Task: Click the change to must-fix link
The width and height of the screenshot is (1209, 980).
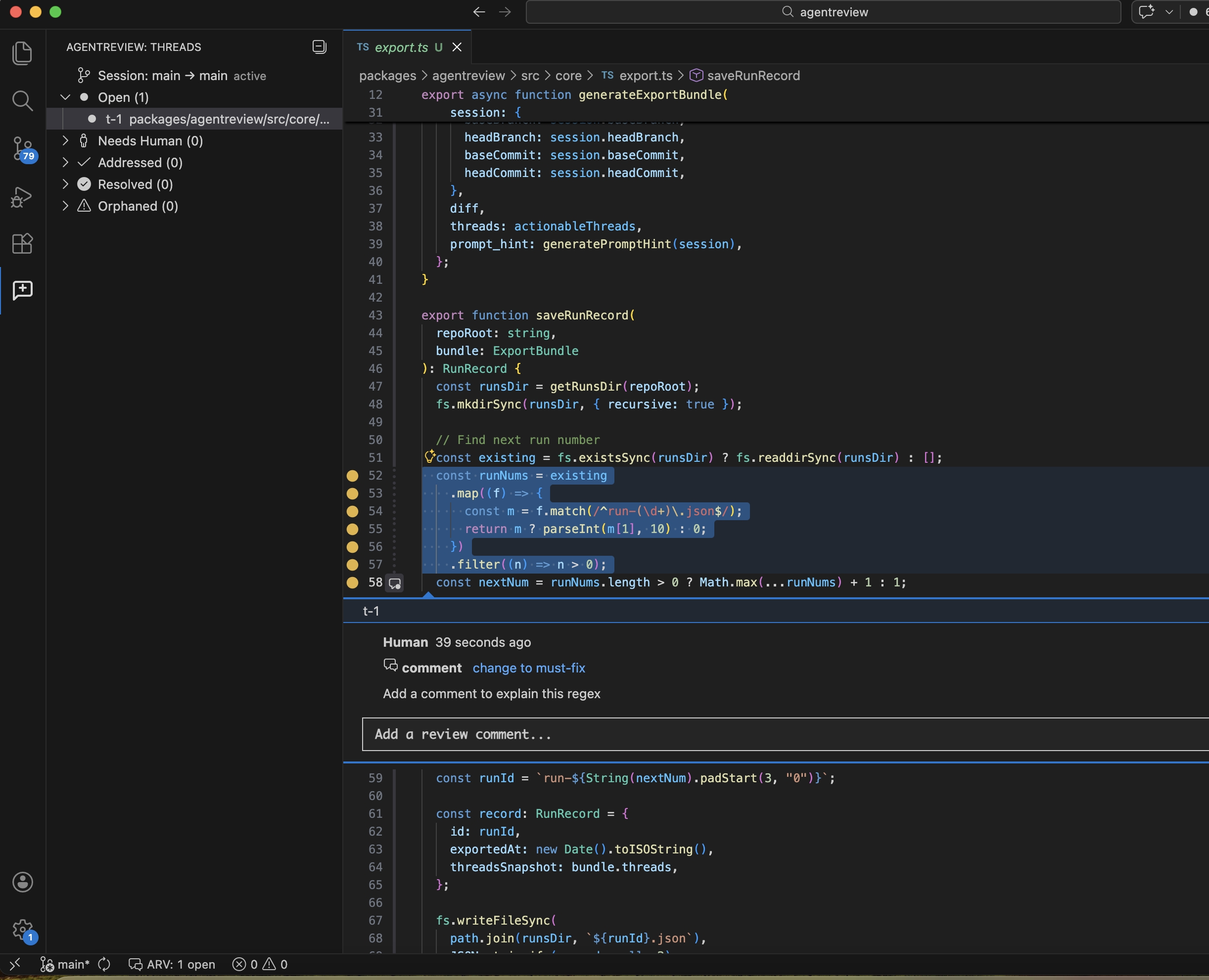Action: click(528, 668)
